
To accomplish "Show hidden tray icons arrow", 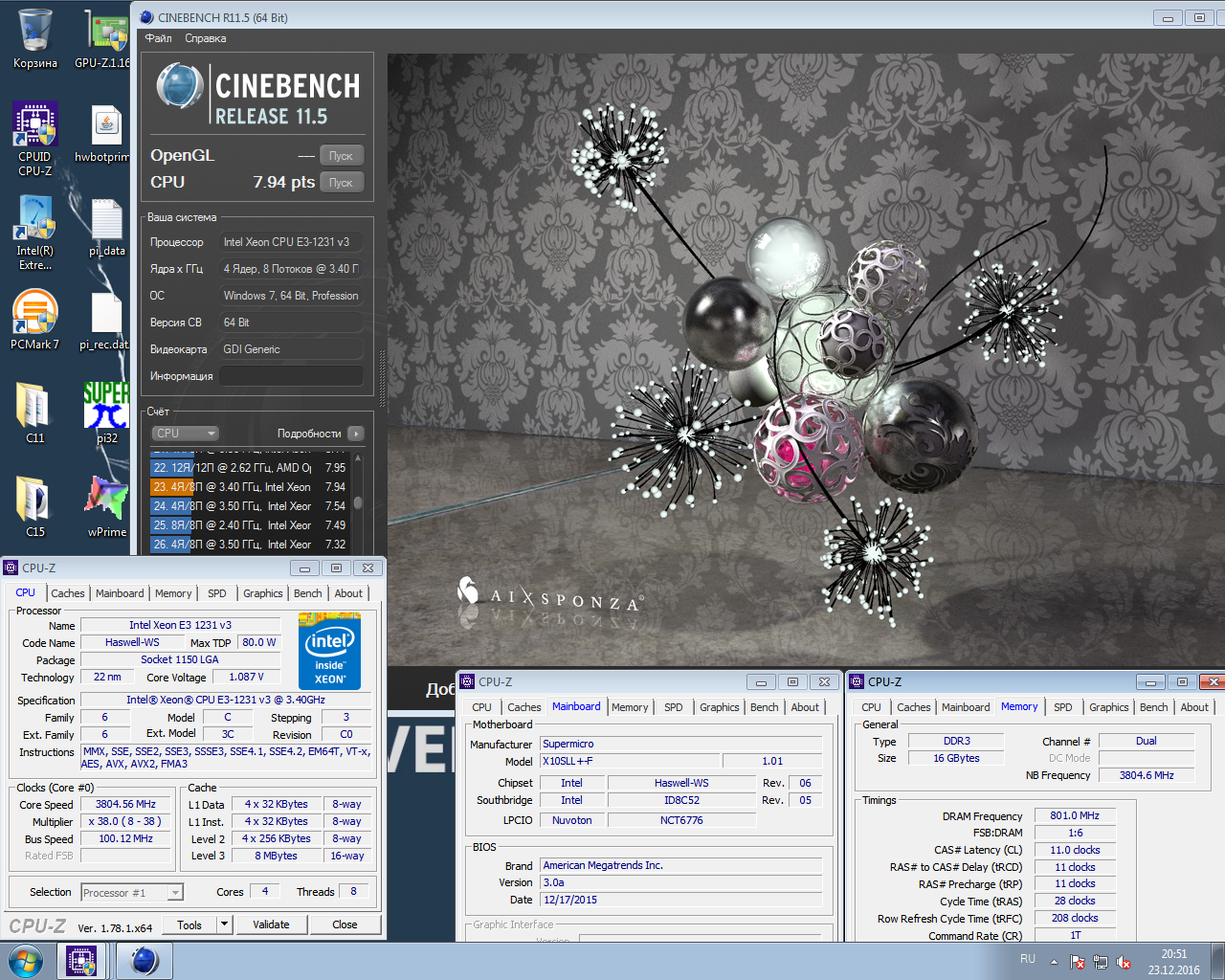I will pos(1054,962).
